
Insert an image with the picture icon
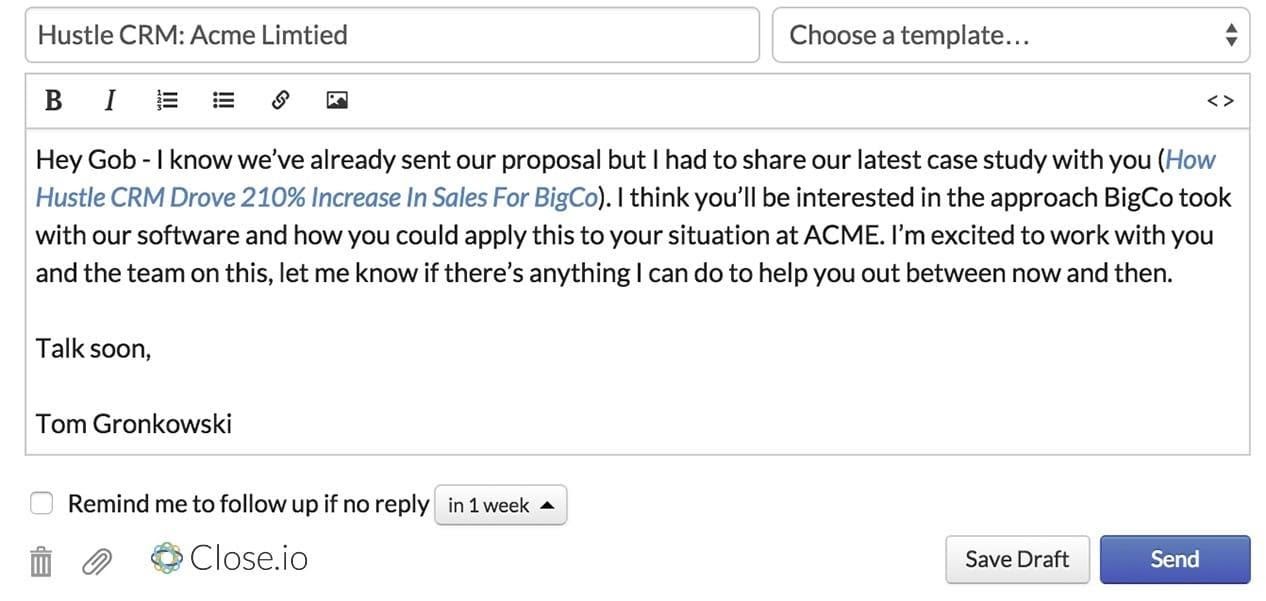(x=337, y=100)
